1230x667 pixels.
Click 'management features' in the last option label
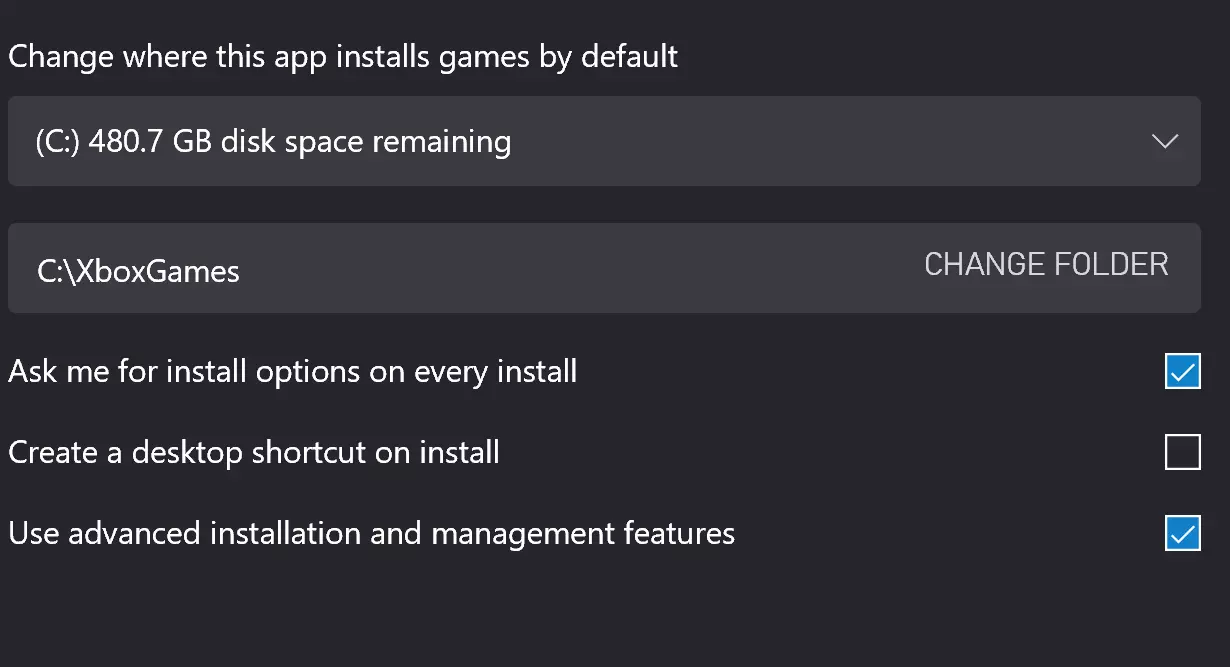click(x=582, y=533)
